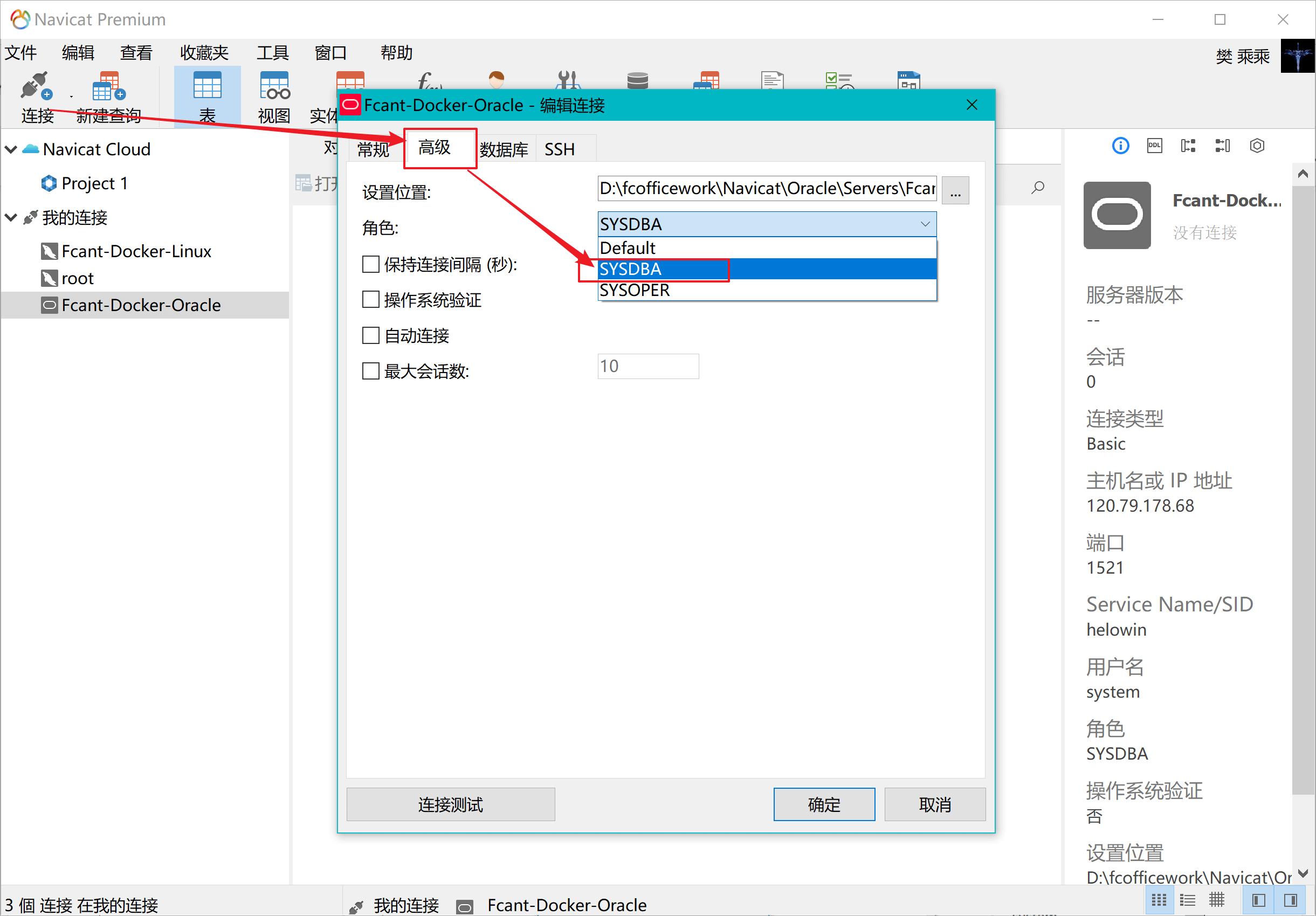Screen dimensions: 1316x916
Task: Enable the keep-alive interval (保持连接间隔) checkbox
Action: 371,265
